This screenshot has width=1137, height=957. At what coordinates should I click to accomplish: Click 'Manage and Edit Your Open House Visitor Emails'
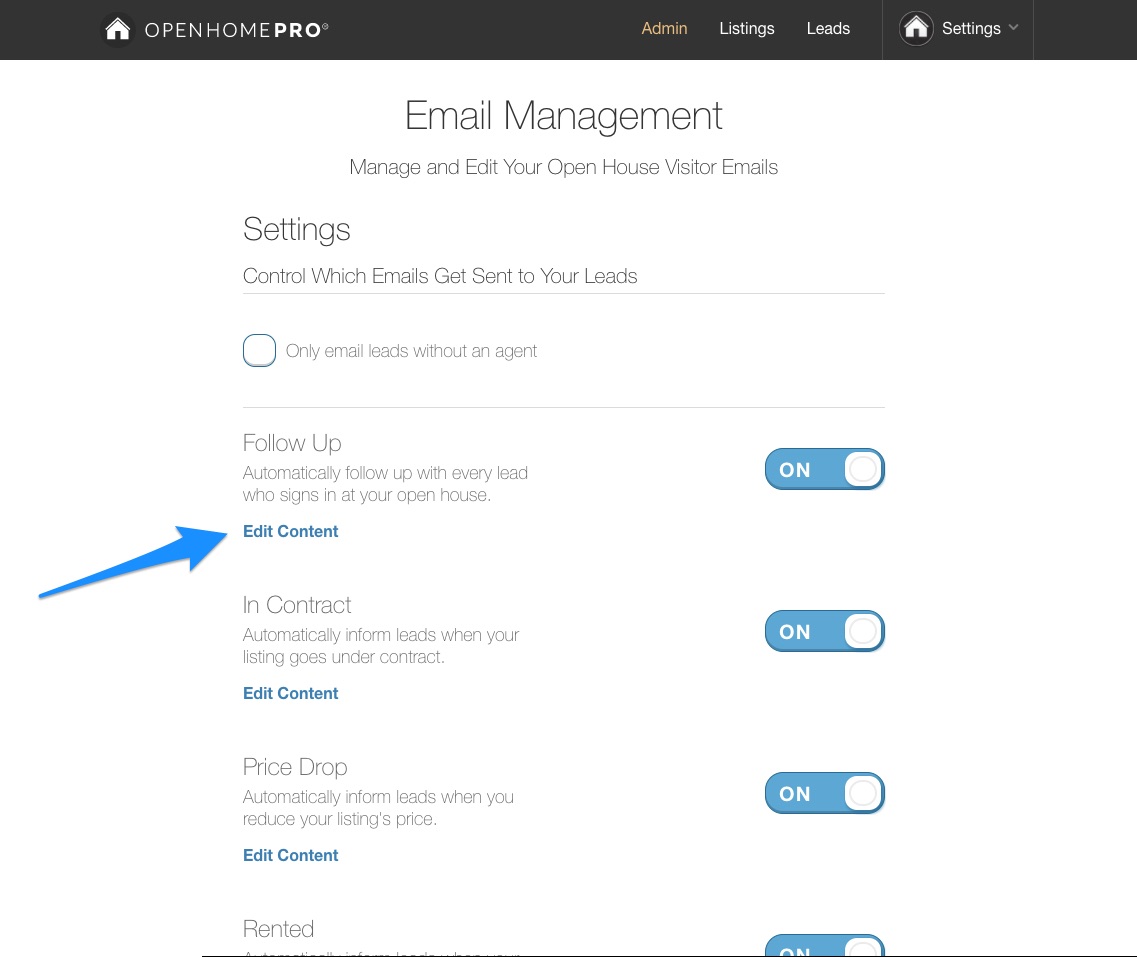coord(563,167)
